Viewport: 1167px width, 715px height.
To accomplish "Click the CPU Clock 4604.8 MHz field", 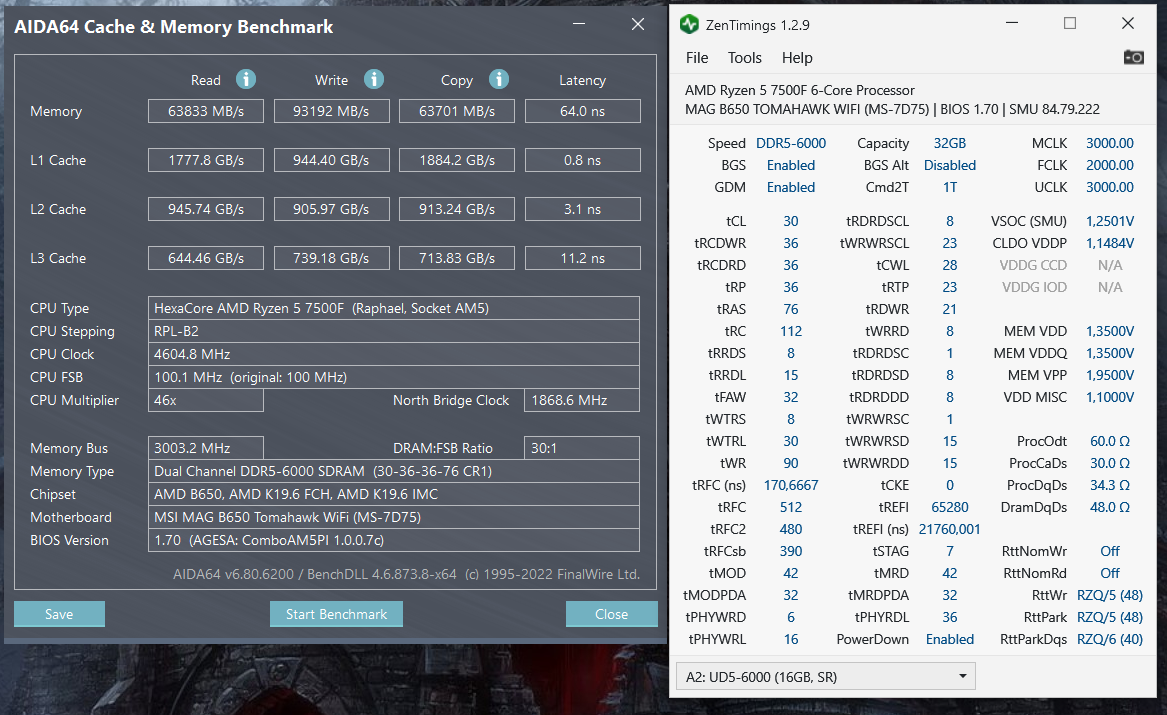I will click(394, 354).
